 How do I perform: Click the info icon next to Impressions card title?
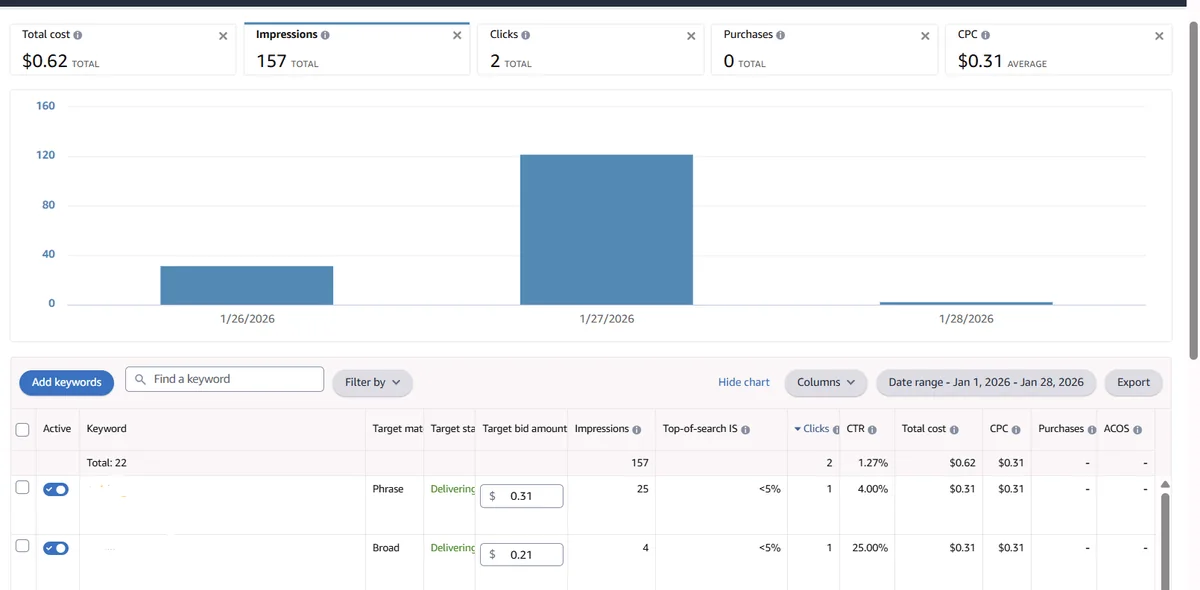(326, 35)
